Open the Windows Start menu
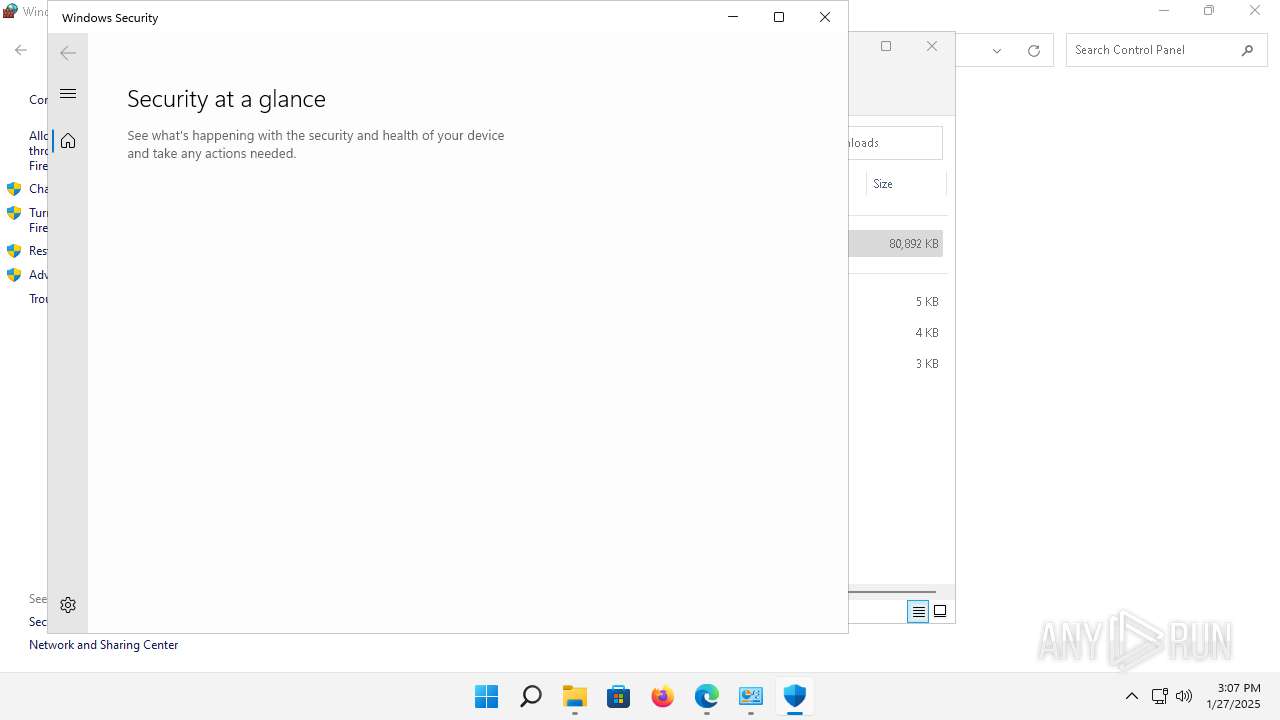The height and width of the screenshot is (720, 1280). point(487,696)
